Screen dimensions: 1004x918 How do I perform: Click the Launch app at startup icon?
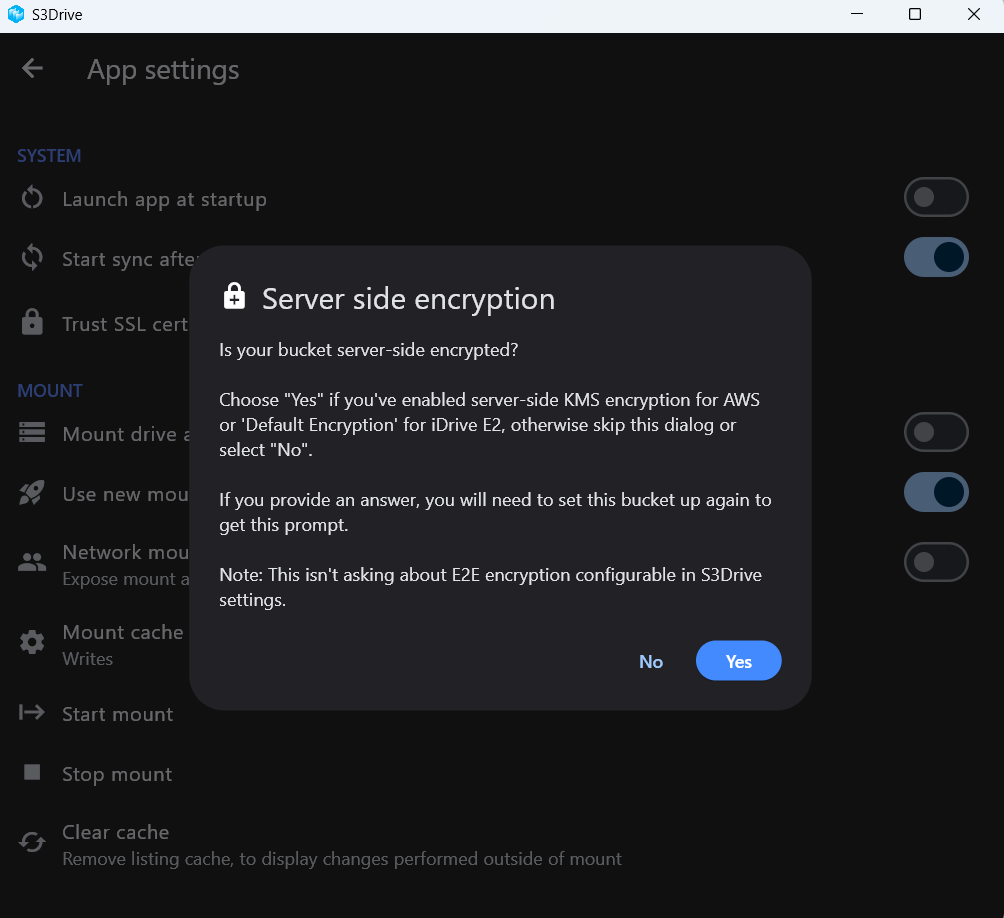pos(32,198)
